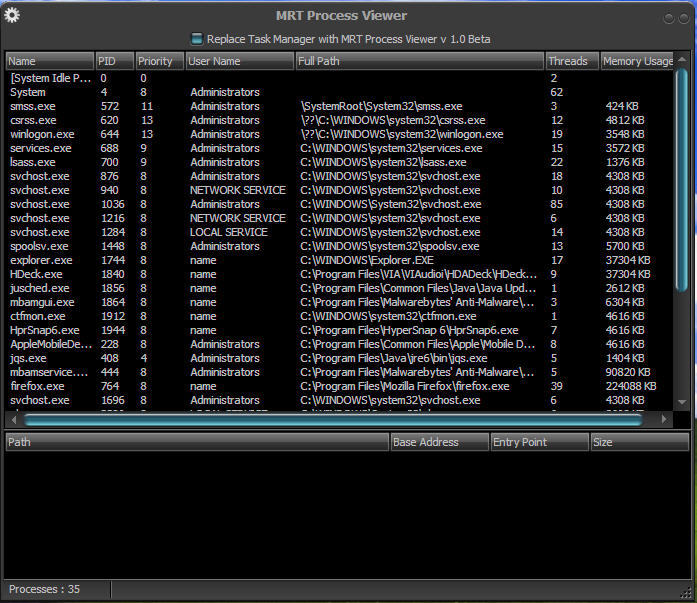This screenshot has height=603, width=697.
Task: Click right round window button in title bar
Action: [684, 18]
